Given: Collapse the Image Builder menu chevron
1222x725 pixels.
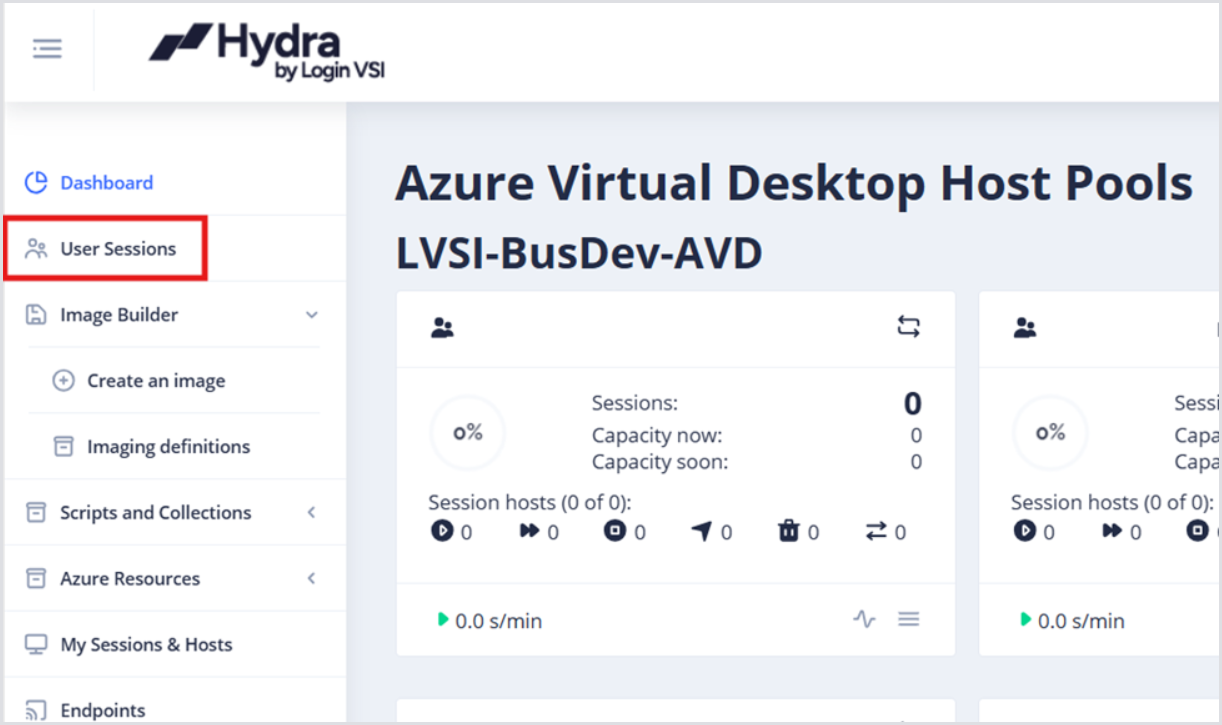Looking at the screenshot, I should (x=312, y=315).
